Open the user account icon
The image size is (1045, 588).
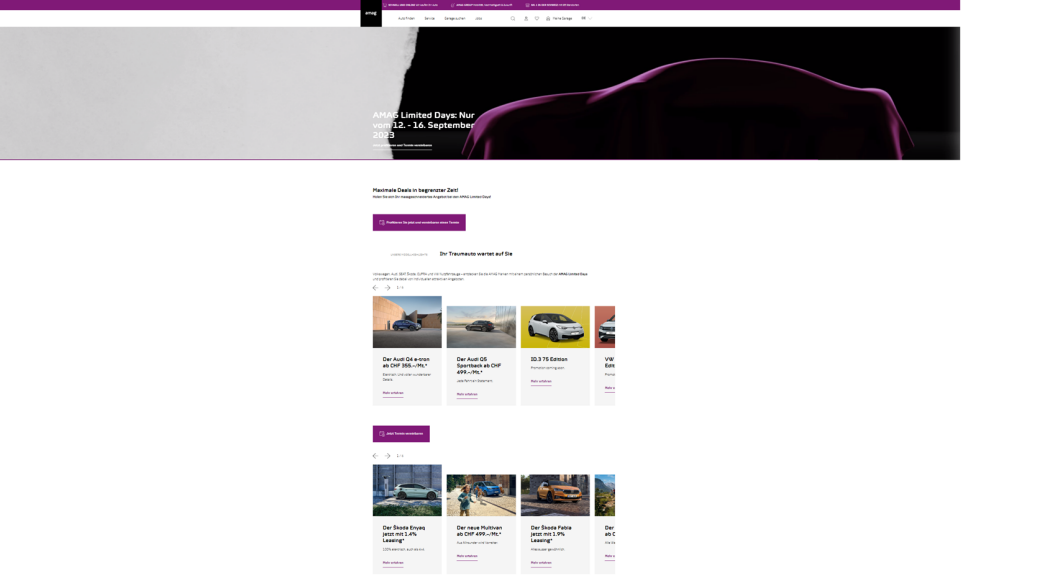coord(526,19)
